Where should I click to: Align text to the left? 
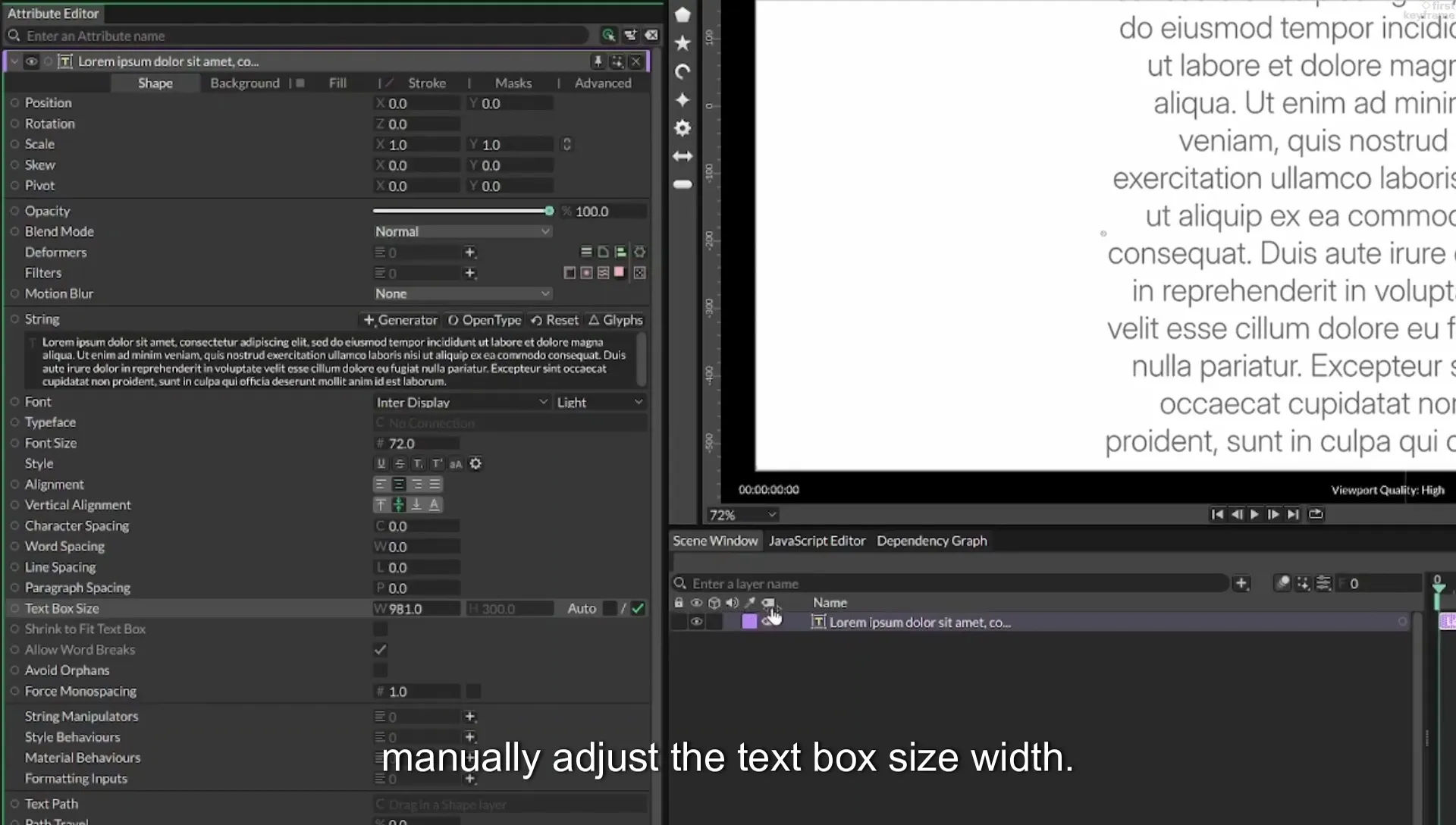pos(381,485)
